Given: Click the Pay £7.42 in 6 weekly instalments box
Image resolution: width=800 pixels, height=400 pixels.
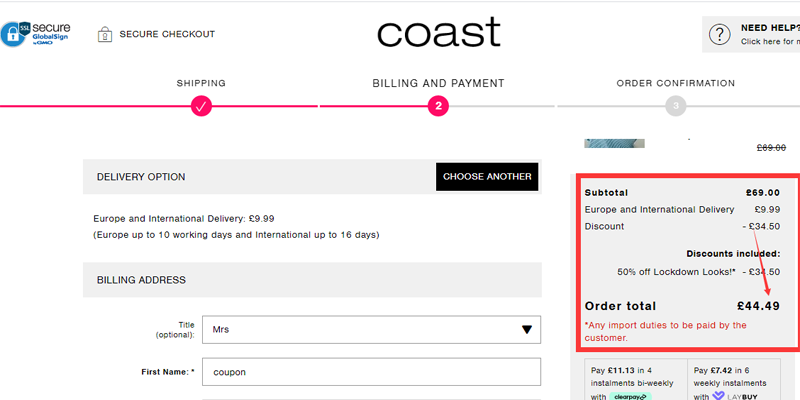Looking at the screenshot, I should tap(734, 379).
